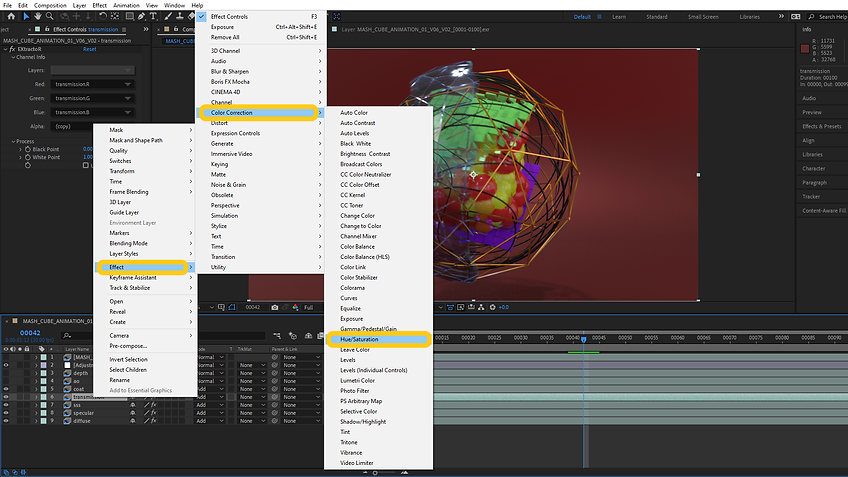
Task: Switch to the Small Screen workspace
Action: 703,17
